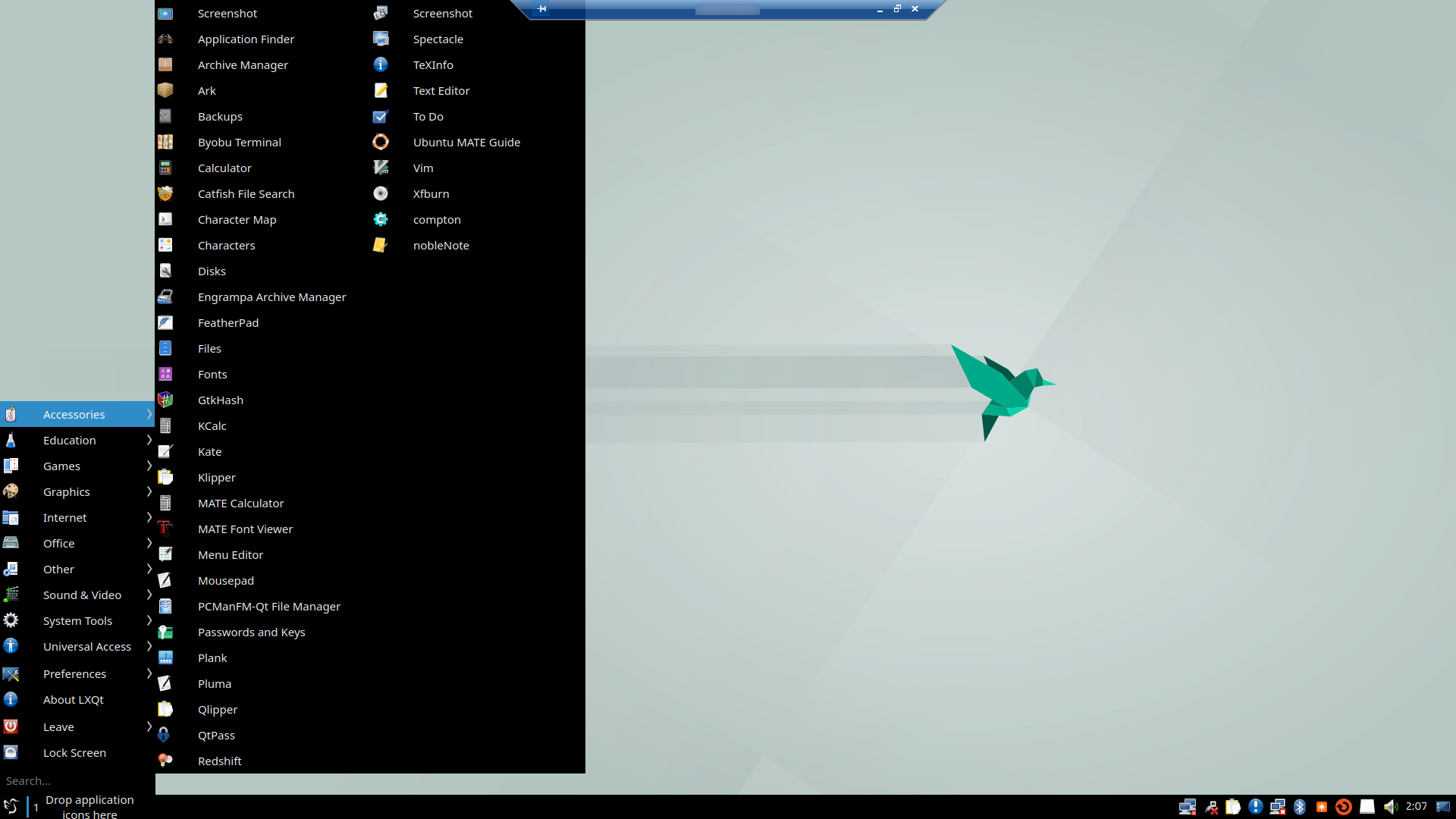The image size is (1456, 819).
Task: Launch FeatherPad from Accessories
Action: pyautogui.click(x=262, y=323)
